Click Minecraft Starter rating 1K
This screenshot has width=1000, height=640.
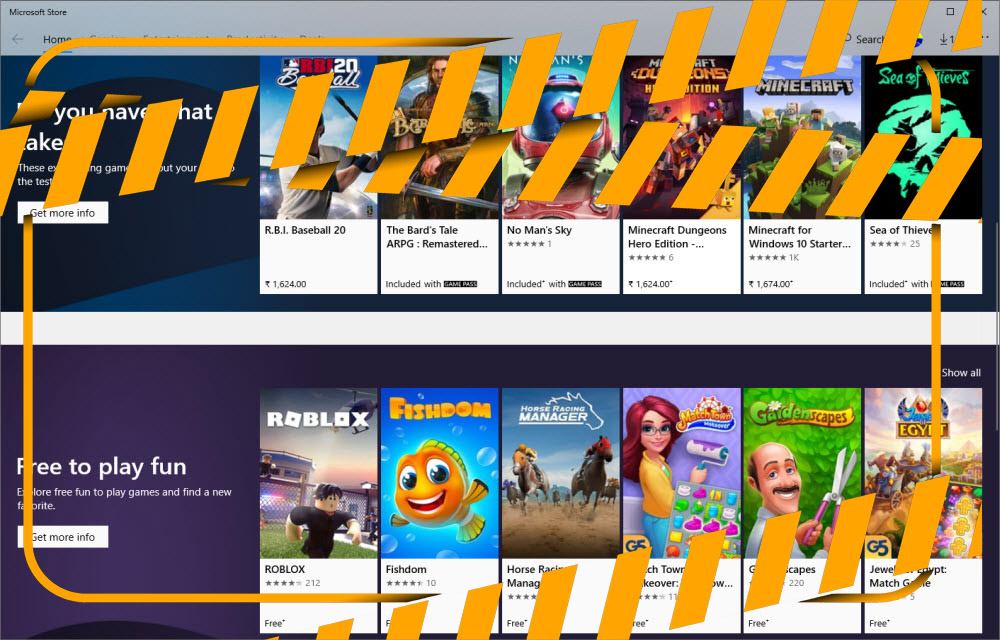coord(774,258)
